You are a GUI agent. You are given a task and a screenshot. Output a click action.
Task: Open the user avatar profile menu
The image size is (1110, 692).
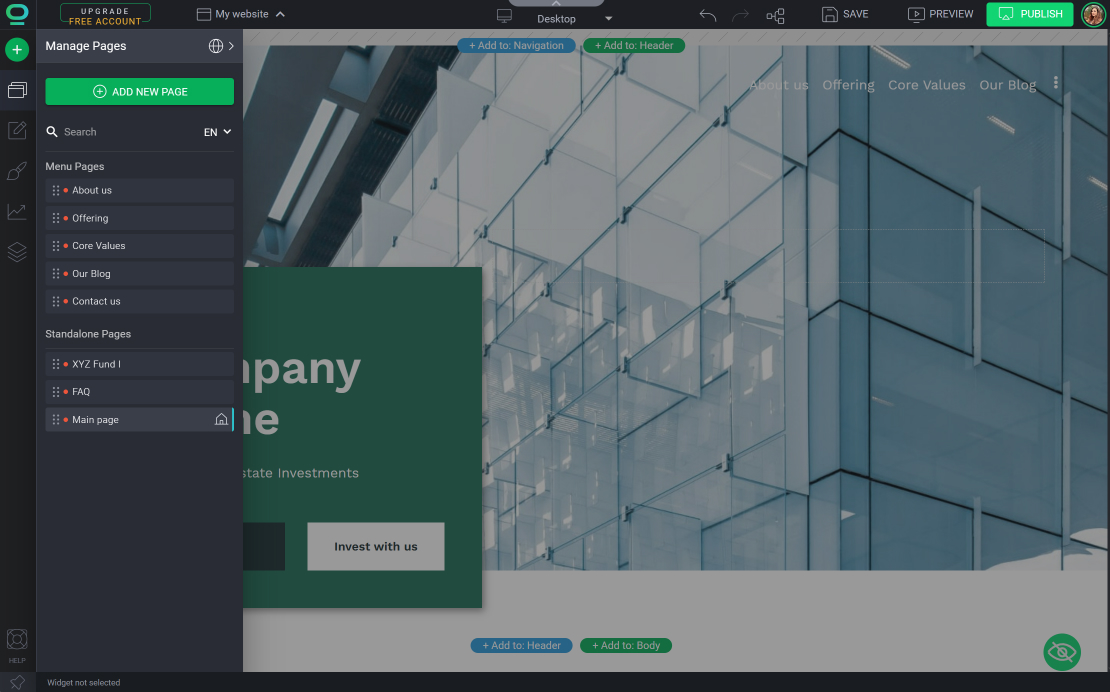point(1093,14)
